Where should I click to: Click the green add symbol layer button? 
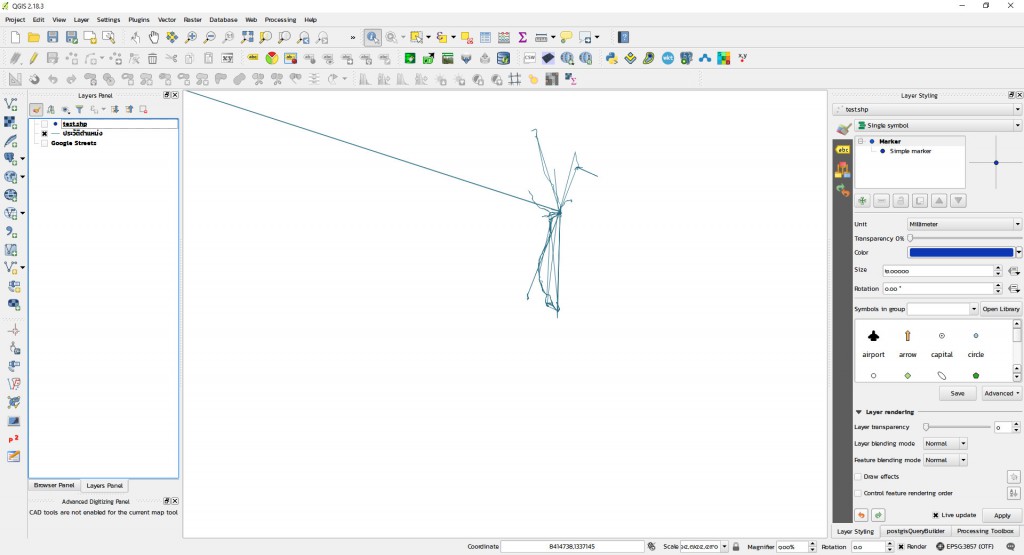point(862,201)
